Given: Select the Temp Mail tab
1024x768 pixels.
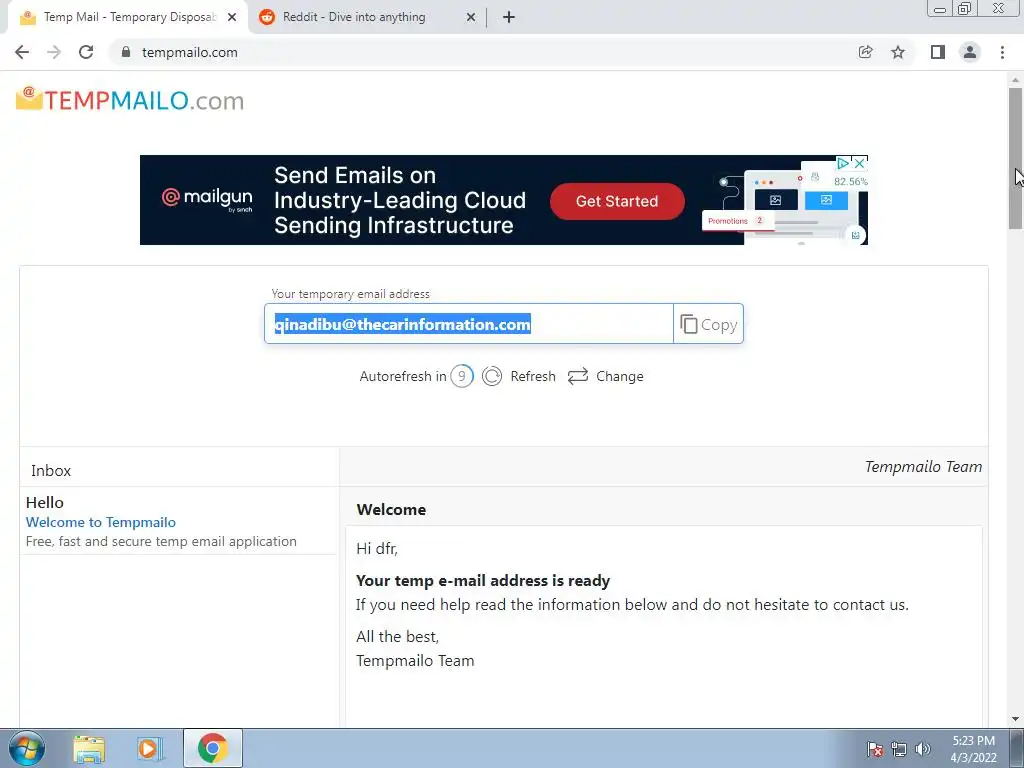Looking at the screenshot, I should click(x=129, y=18).
